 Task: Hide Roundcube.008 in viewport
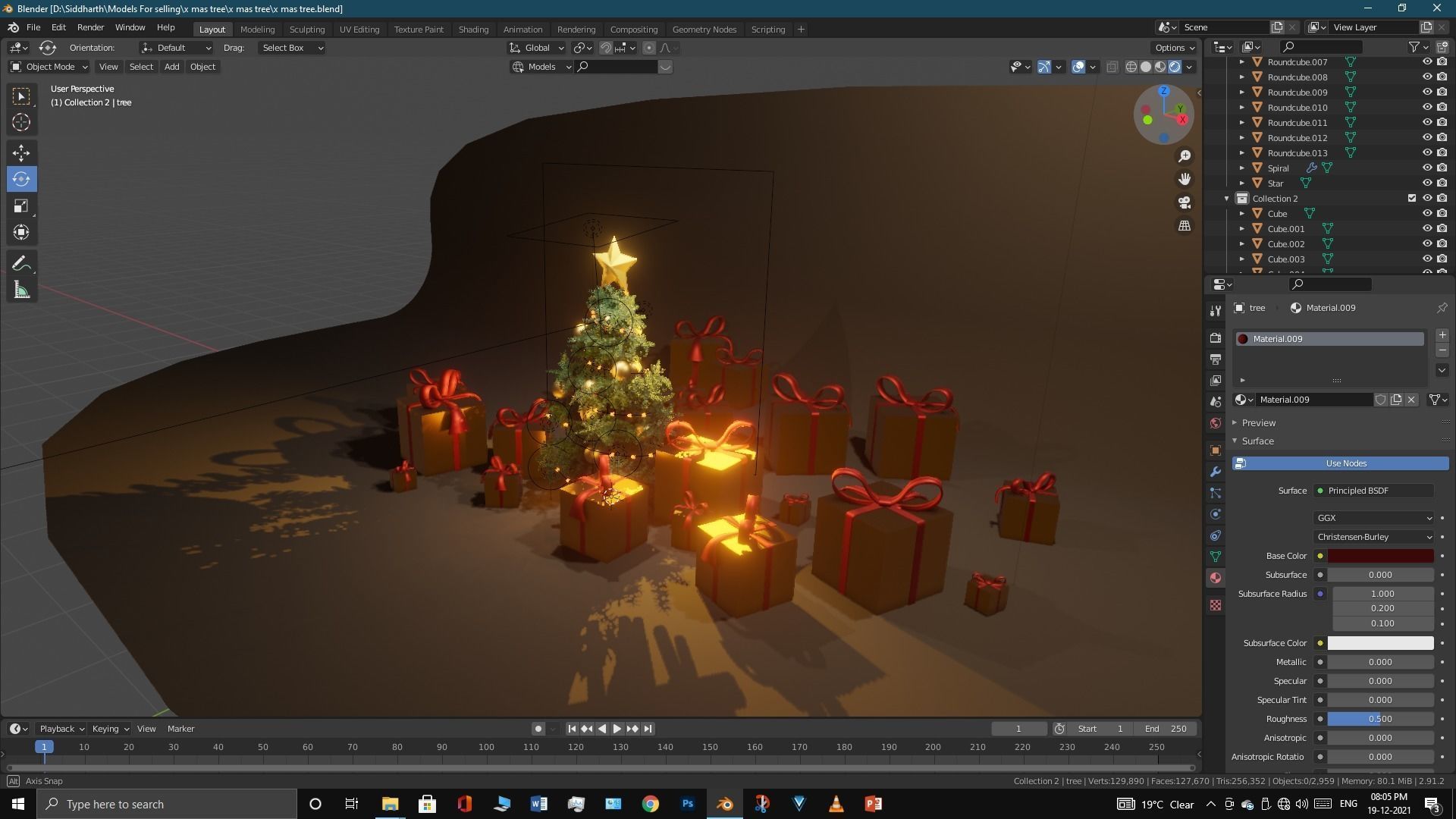point(1426,77)
